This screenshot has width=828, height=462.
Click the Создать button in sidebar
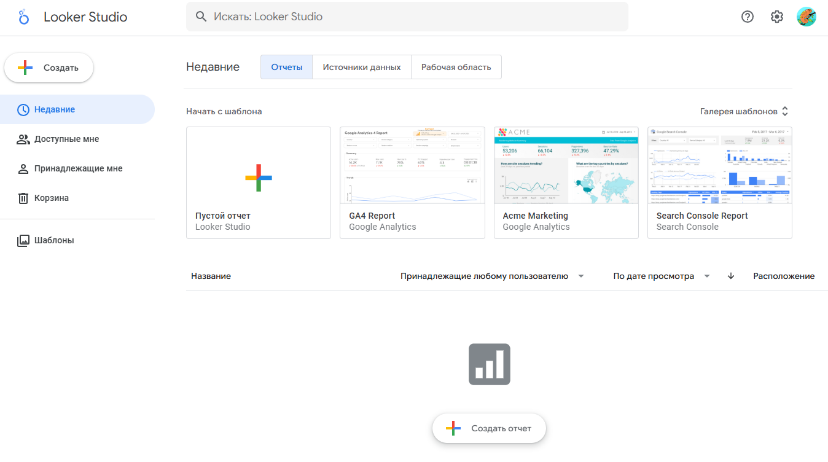49,68
